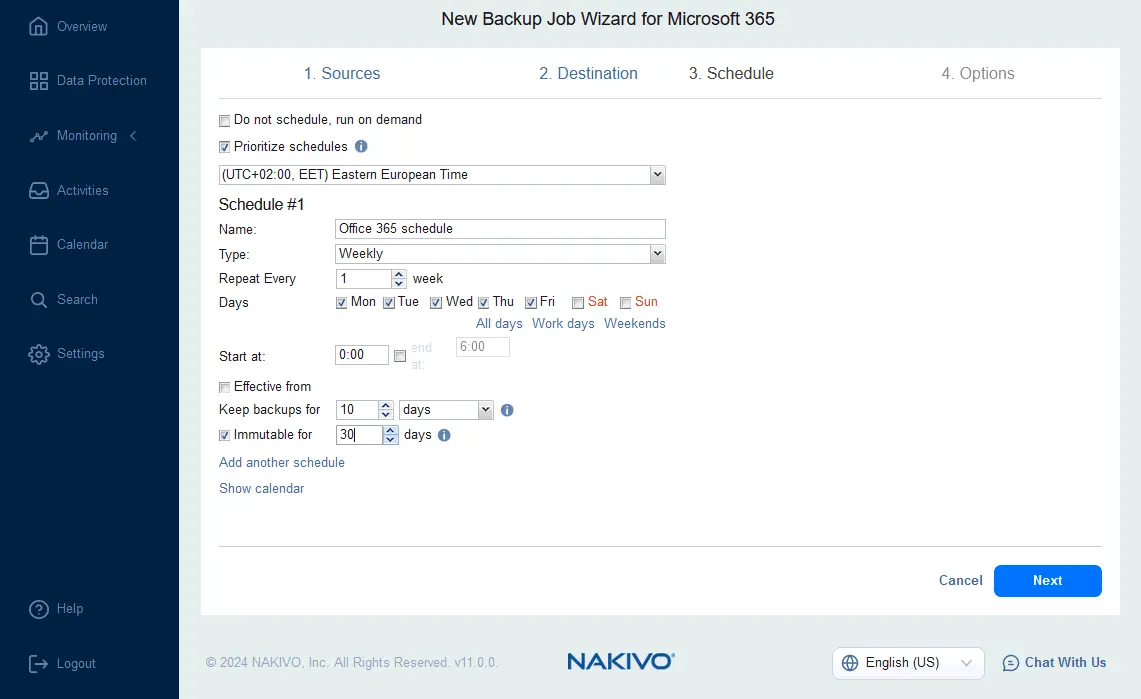Uncheck the Wed day checkbox
Screen dimensions: 1141x699
pyautogui.click(x=436, y=303)
